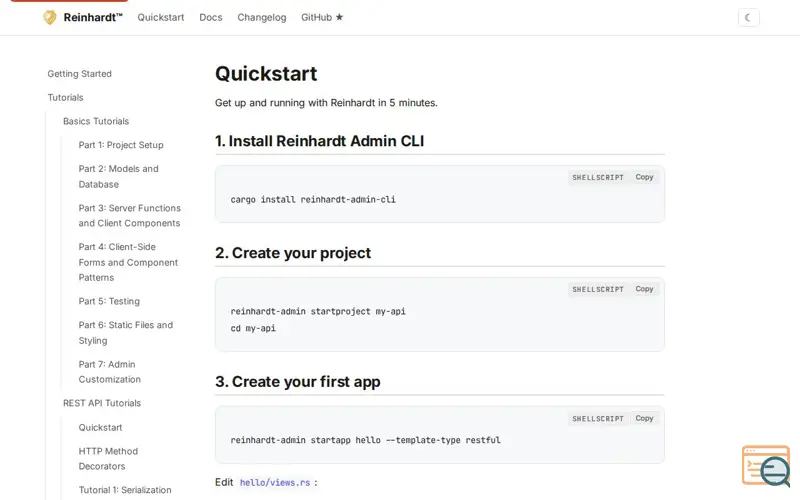Collapse the Tutorials sidebar section
800x500 pixels.
pos(66,98)
